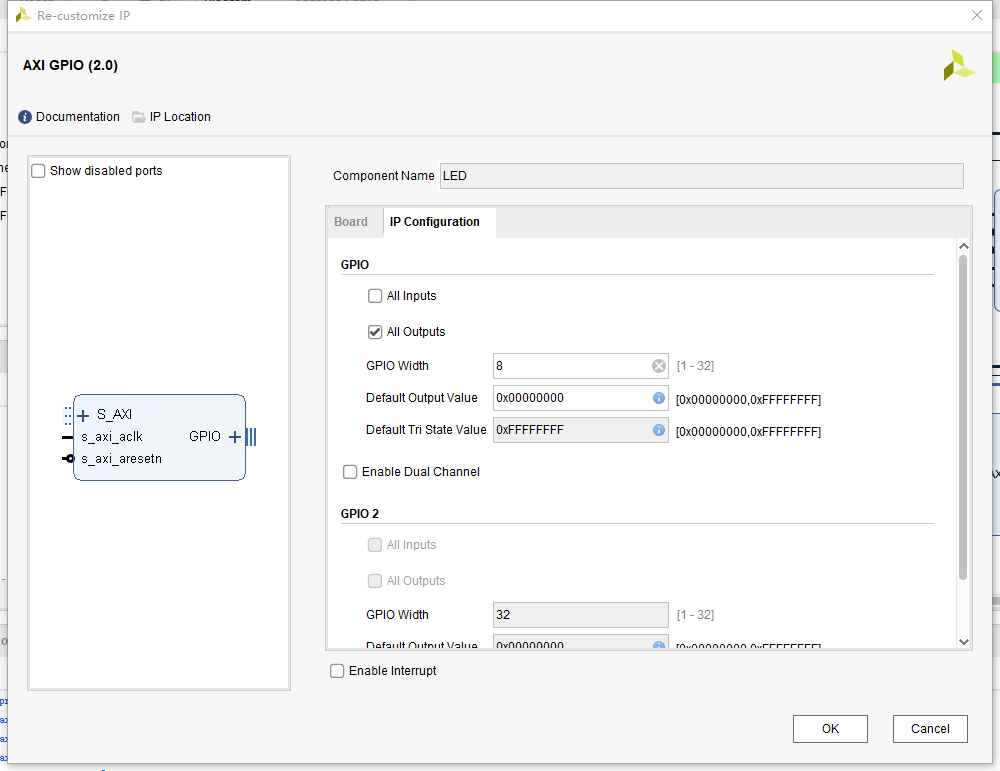The width and height of the screenshot is (1000, 771).
Task: Expand the GPIO interface plus icon
Action: (x=235, y=437)
